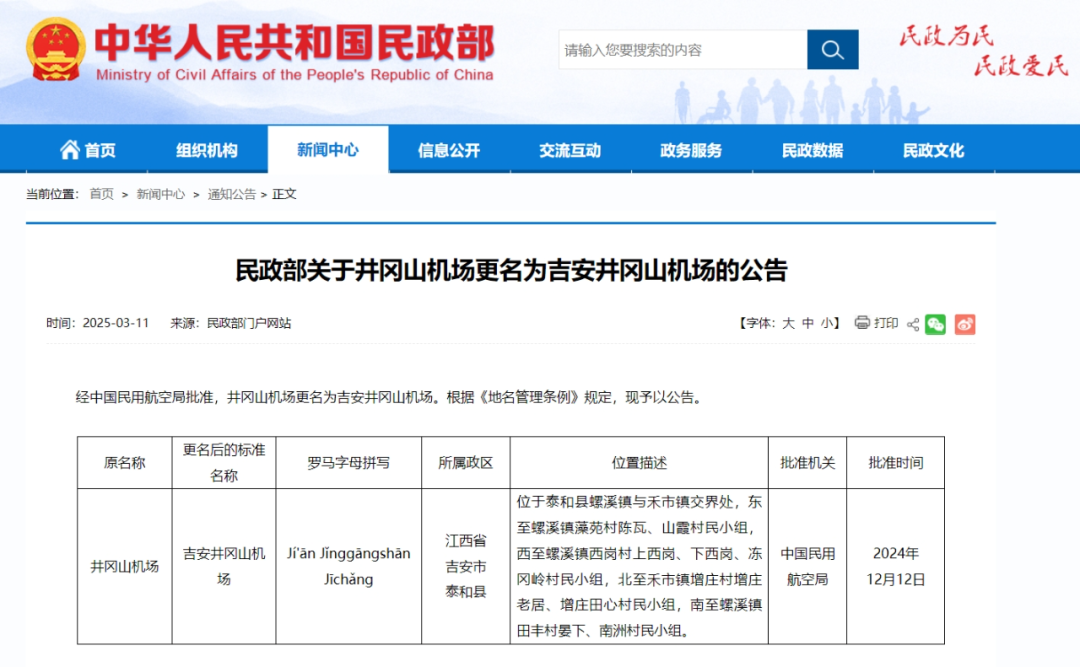1080x667 pixels.
Task: Click the cell 江西省 吉安市 泰和县
Action: 466,566
